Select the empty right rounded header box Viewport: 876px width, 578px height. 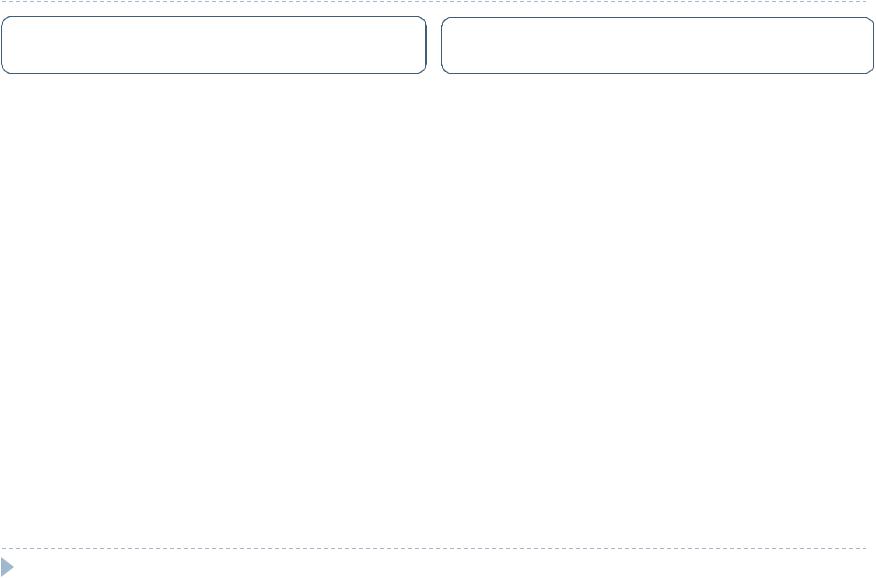point(657,45)
